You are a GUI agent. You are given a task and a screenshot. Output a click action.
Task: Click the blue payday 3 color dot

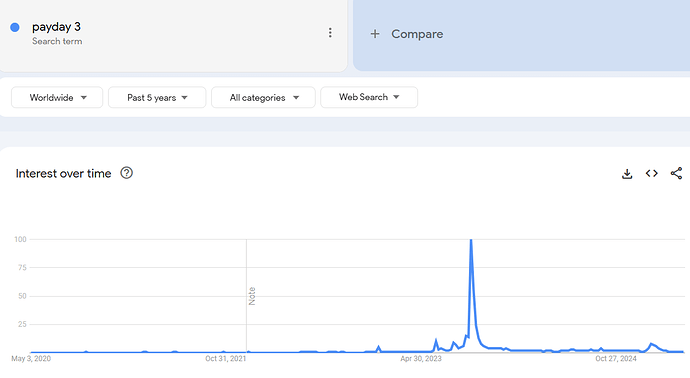click(15, 27)
